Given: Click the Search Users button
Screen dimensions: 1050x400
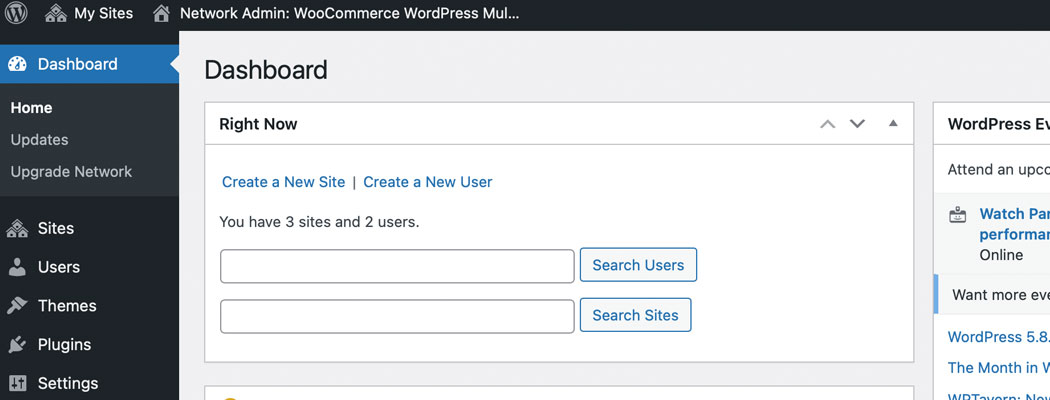Looking at the screenshot, I should tap(638, 265).
